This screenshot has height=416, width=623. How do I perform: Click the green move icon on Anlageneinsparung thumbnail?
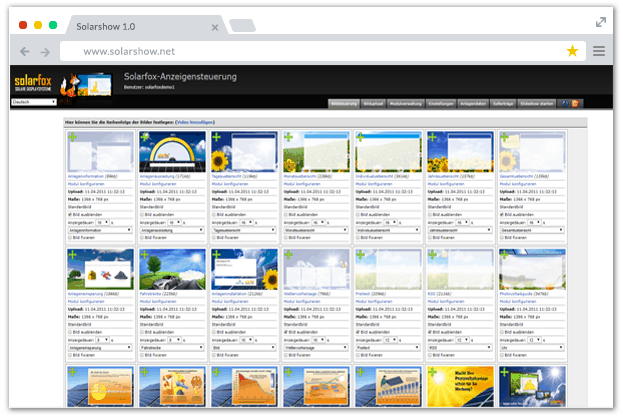(72, 255)
